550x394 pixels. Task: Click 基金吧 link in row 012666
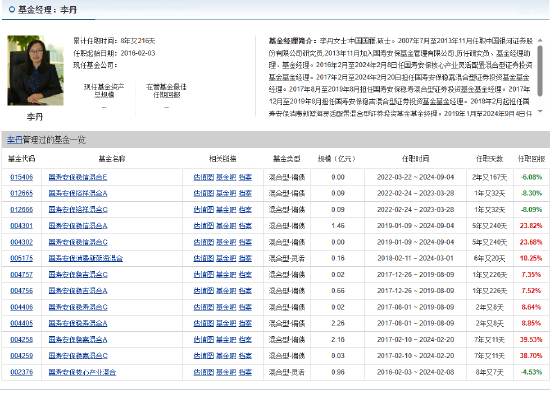pyautogui.click(x=226, y=210)
